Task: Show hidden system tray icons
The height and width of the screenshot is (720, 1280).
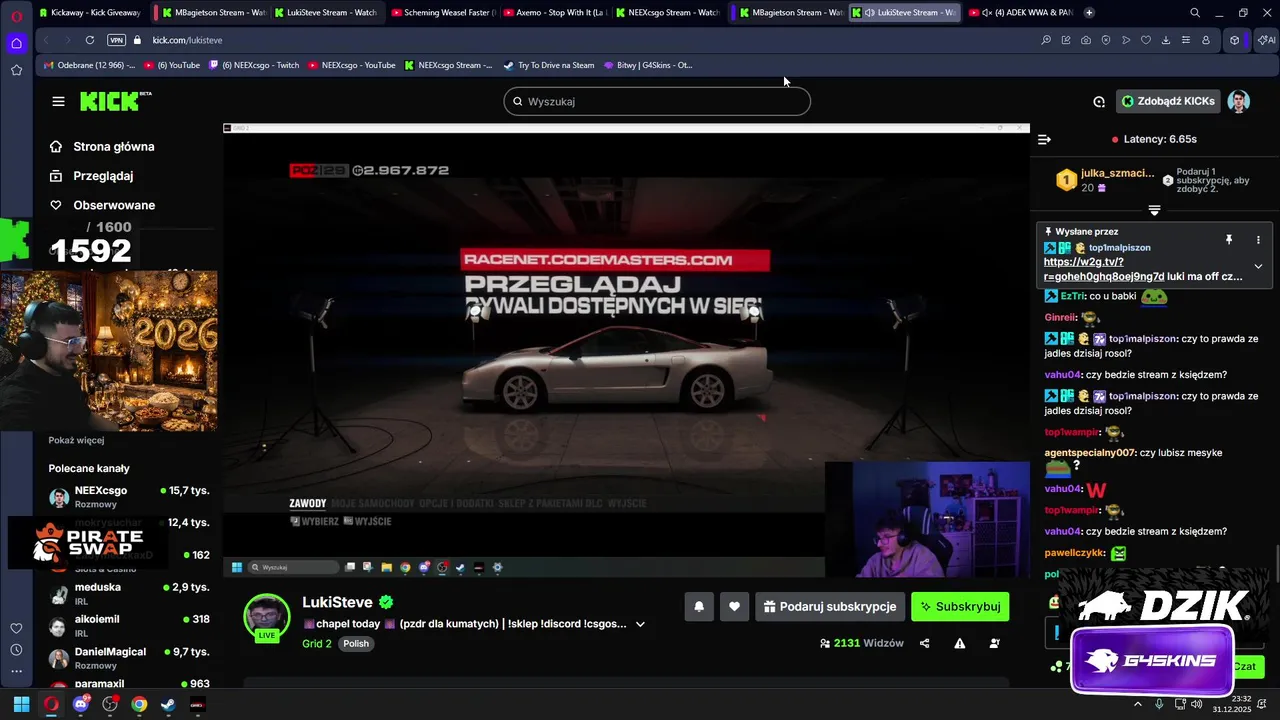Action: pos(1138,704)
